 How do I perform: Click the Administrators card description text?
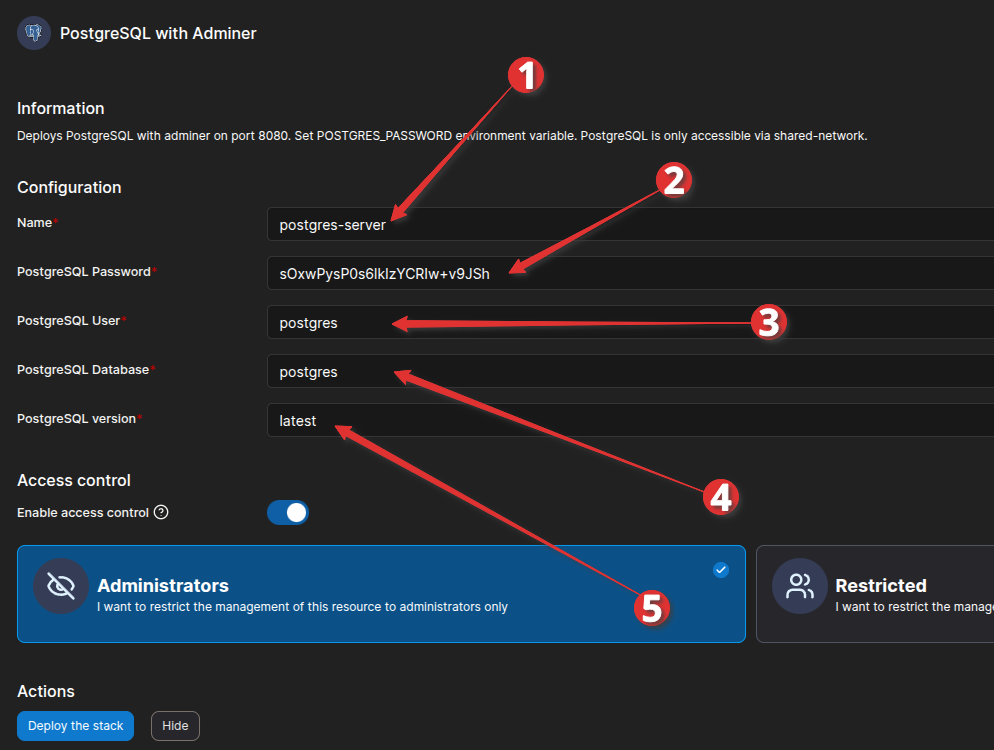point(302,607)
